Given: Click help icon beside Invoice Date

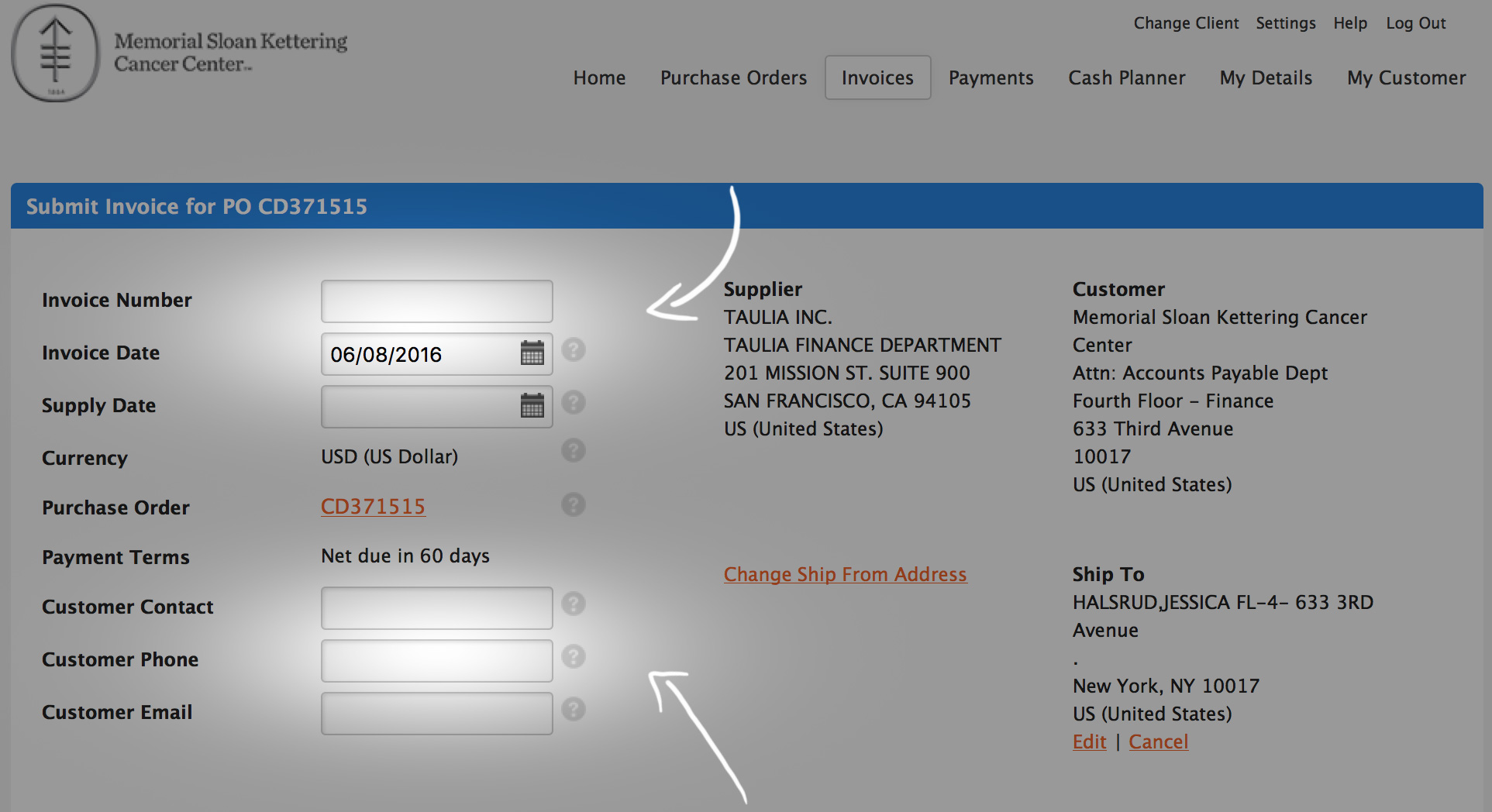Looking at the screenshot, I should pos(574,349).
